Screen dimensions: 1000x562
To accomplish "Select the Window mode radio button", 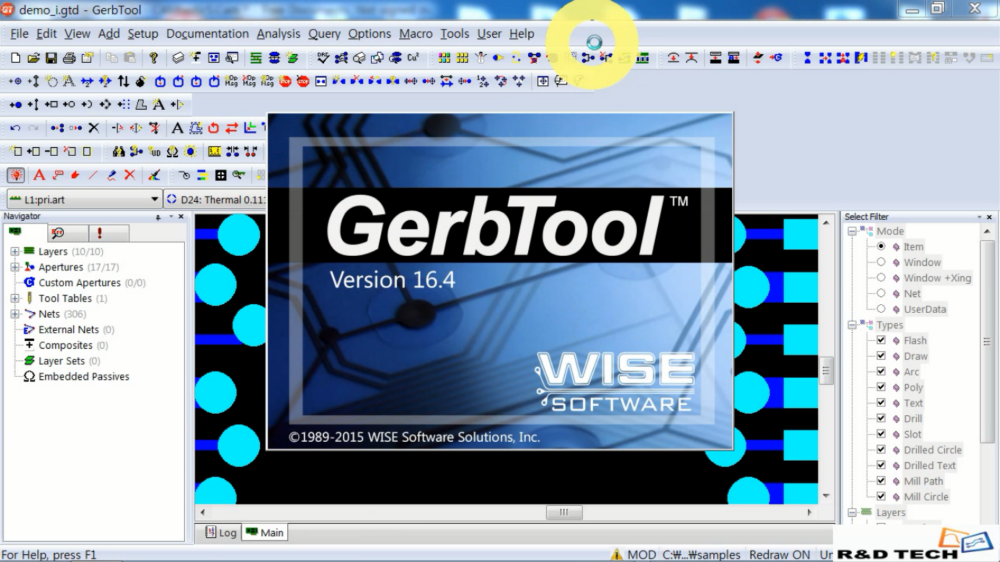I will 881,262.
